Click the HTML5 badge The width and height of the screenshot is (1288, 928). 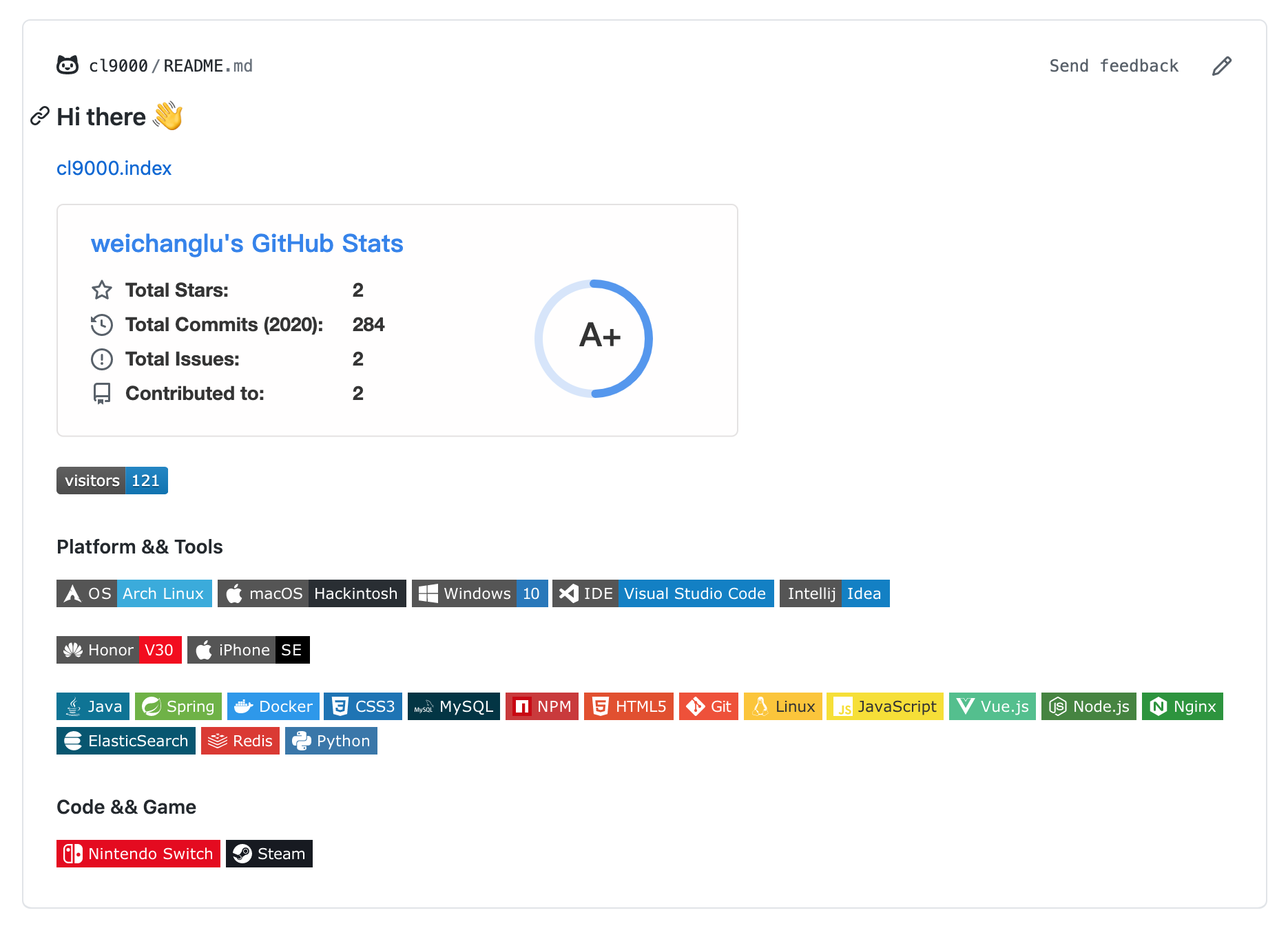pyautogui.click(x=629, y=706)
